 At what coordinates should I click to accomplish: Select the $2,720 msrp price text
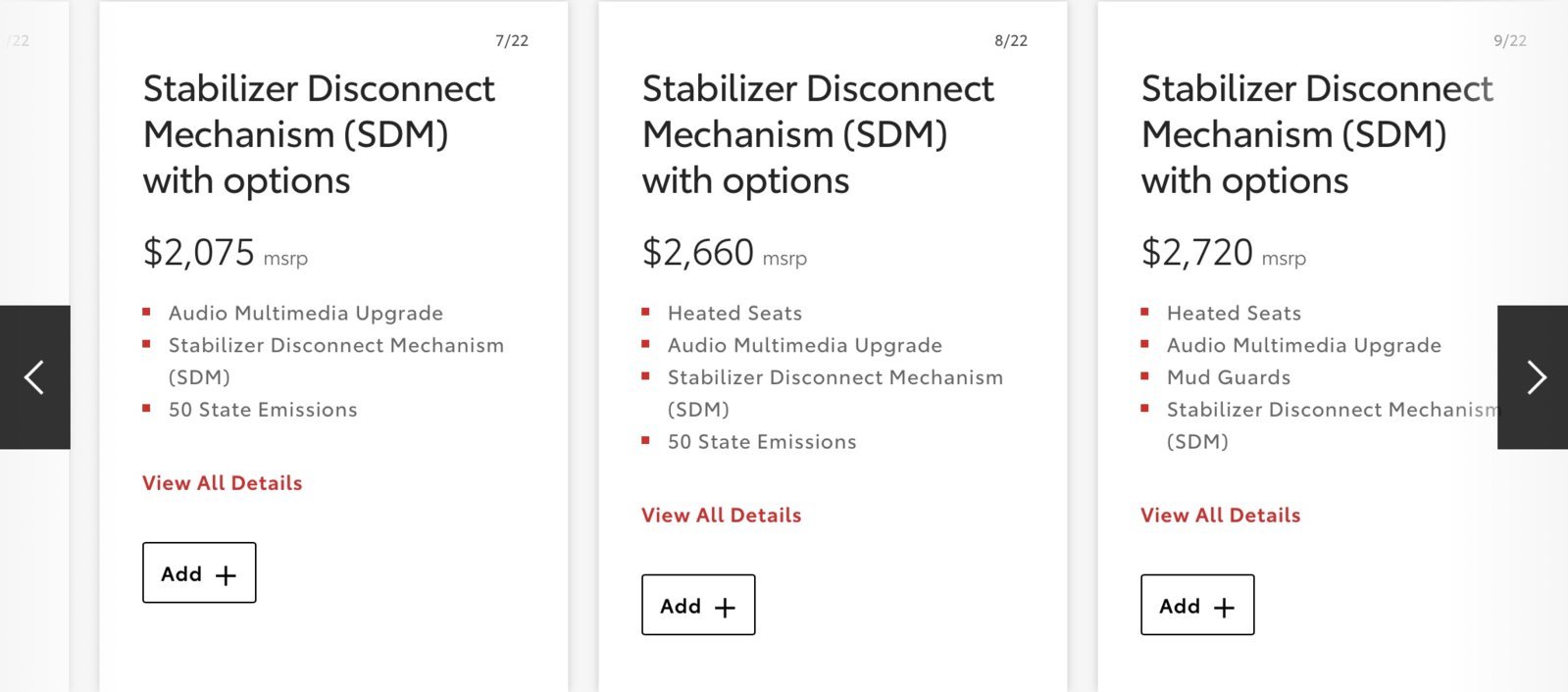(x=1224, y=253)
